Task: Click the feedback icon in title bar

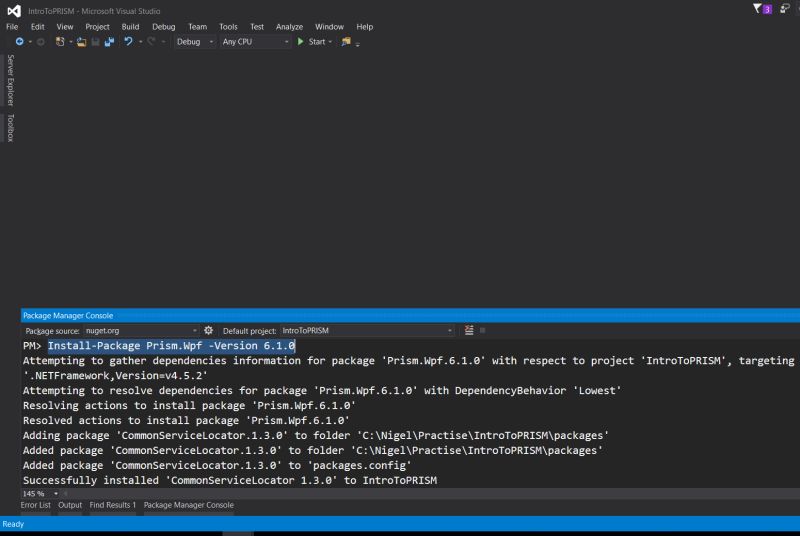Action: 785,9
